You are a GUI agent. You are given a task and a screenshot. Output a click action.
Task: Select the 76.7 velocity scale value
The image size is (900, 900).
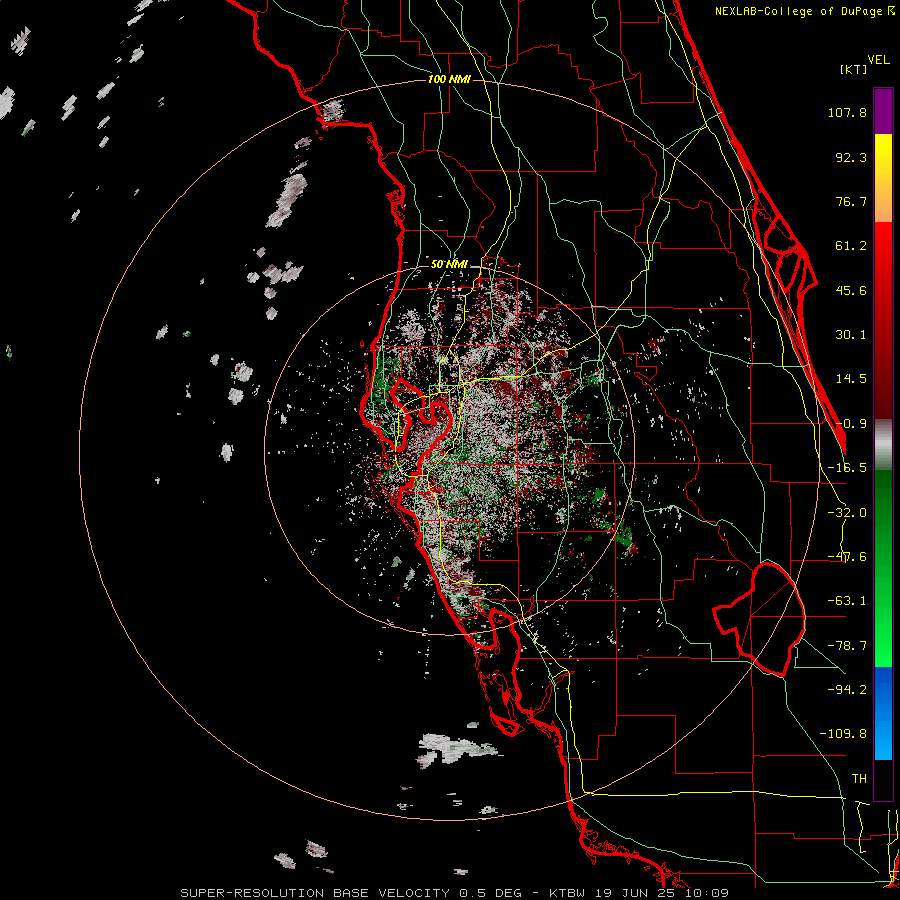(851, 201)
